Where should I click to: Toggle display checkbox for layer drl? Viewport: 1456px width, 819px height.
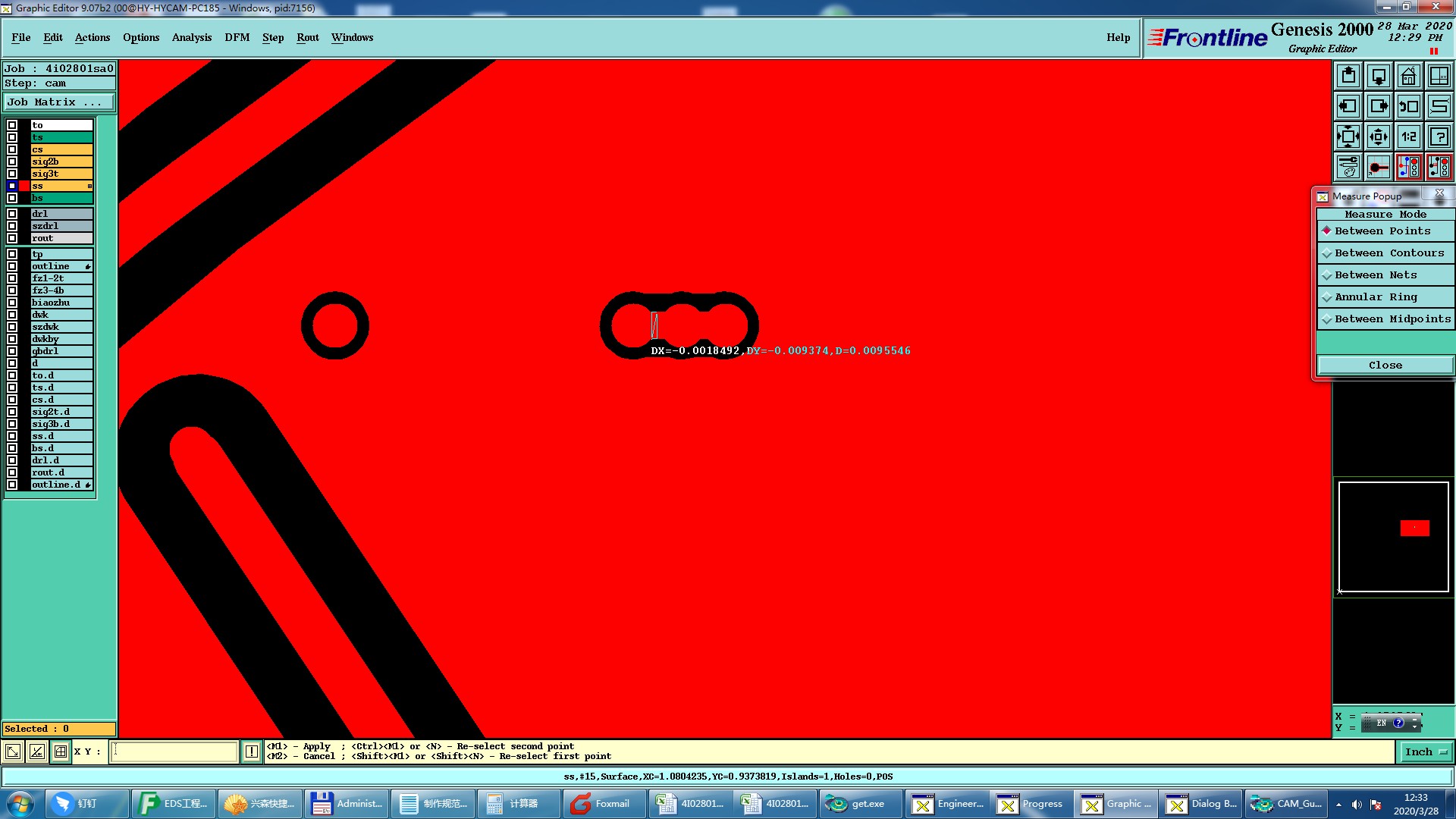click(12, 214)
